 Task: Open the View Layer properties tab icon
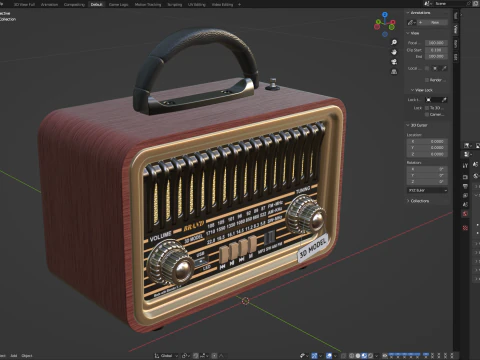[465, 195]
